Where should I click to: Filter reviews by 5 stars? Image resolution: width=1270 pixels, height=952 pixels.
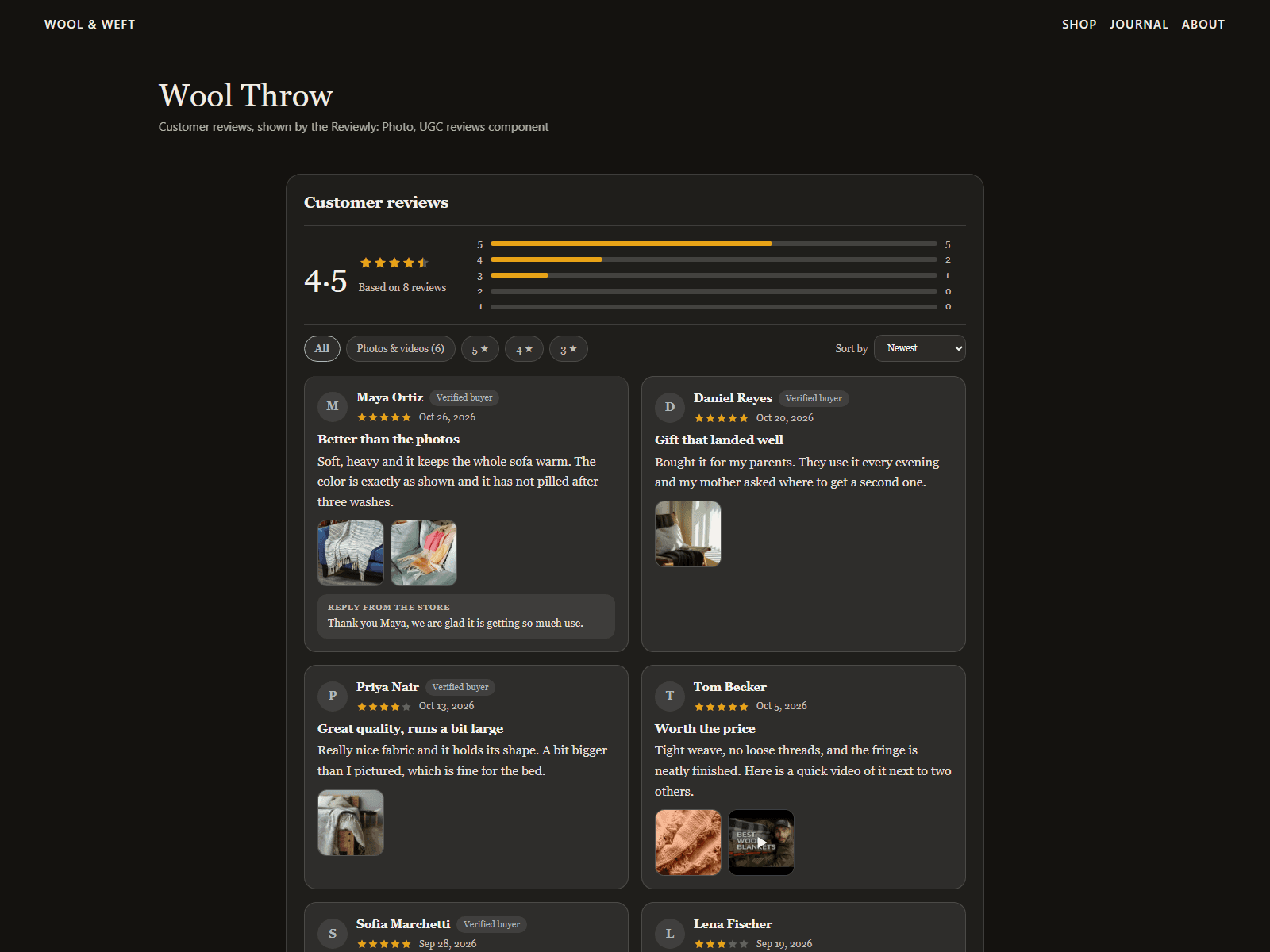pyautogui.click(x=480, y=349)
